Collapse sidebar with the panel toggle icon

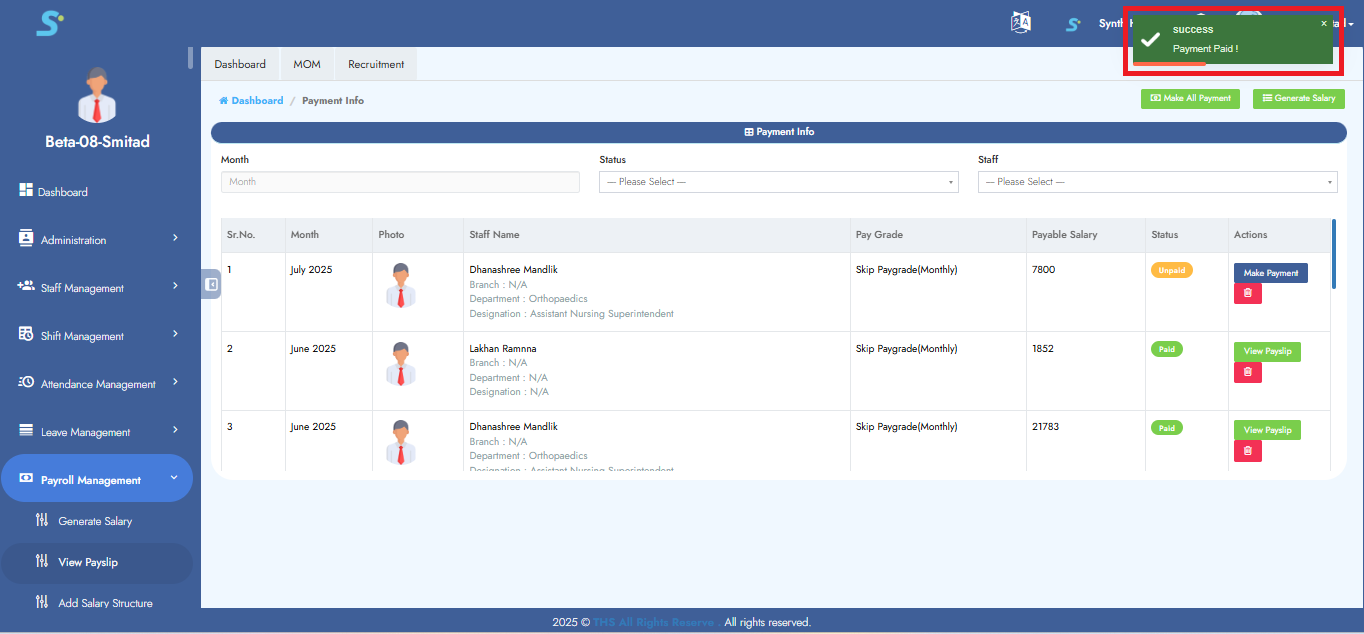(211, 284)
